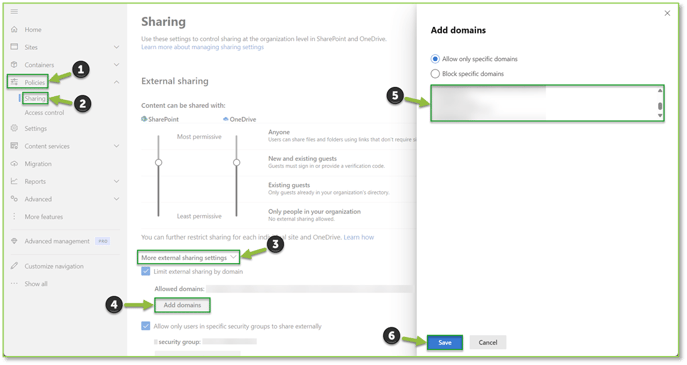Close the Add domains panel
This screenshot has width=687, height=365.
click(667, 13)
